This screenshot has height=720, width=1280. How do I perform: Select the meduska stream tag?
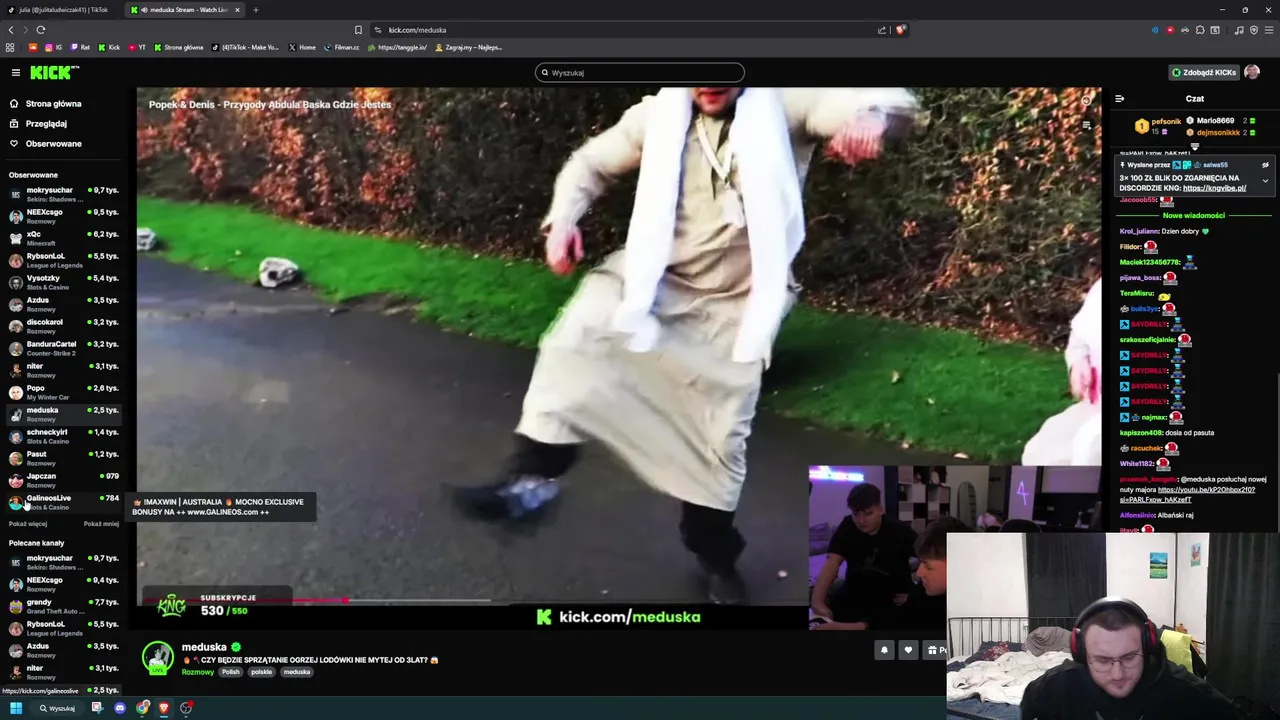click(x=297, y=672)
